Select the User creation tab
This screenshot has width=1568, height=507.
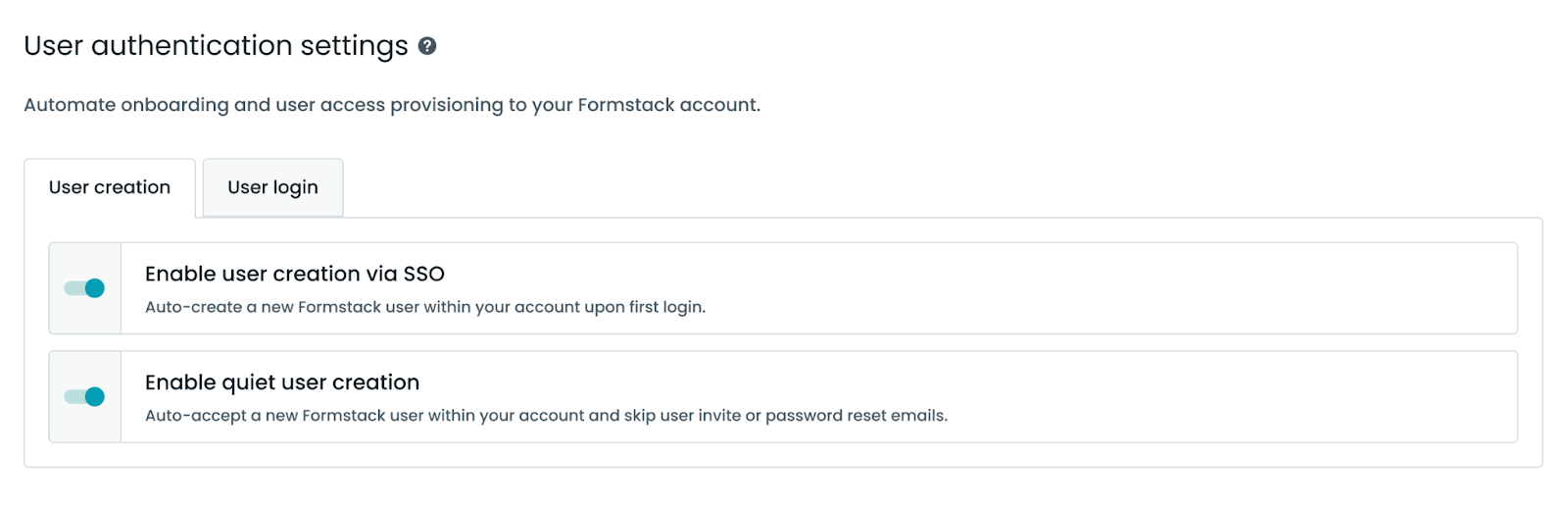[110, 187]
